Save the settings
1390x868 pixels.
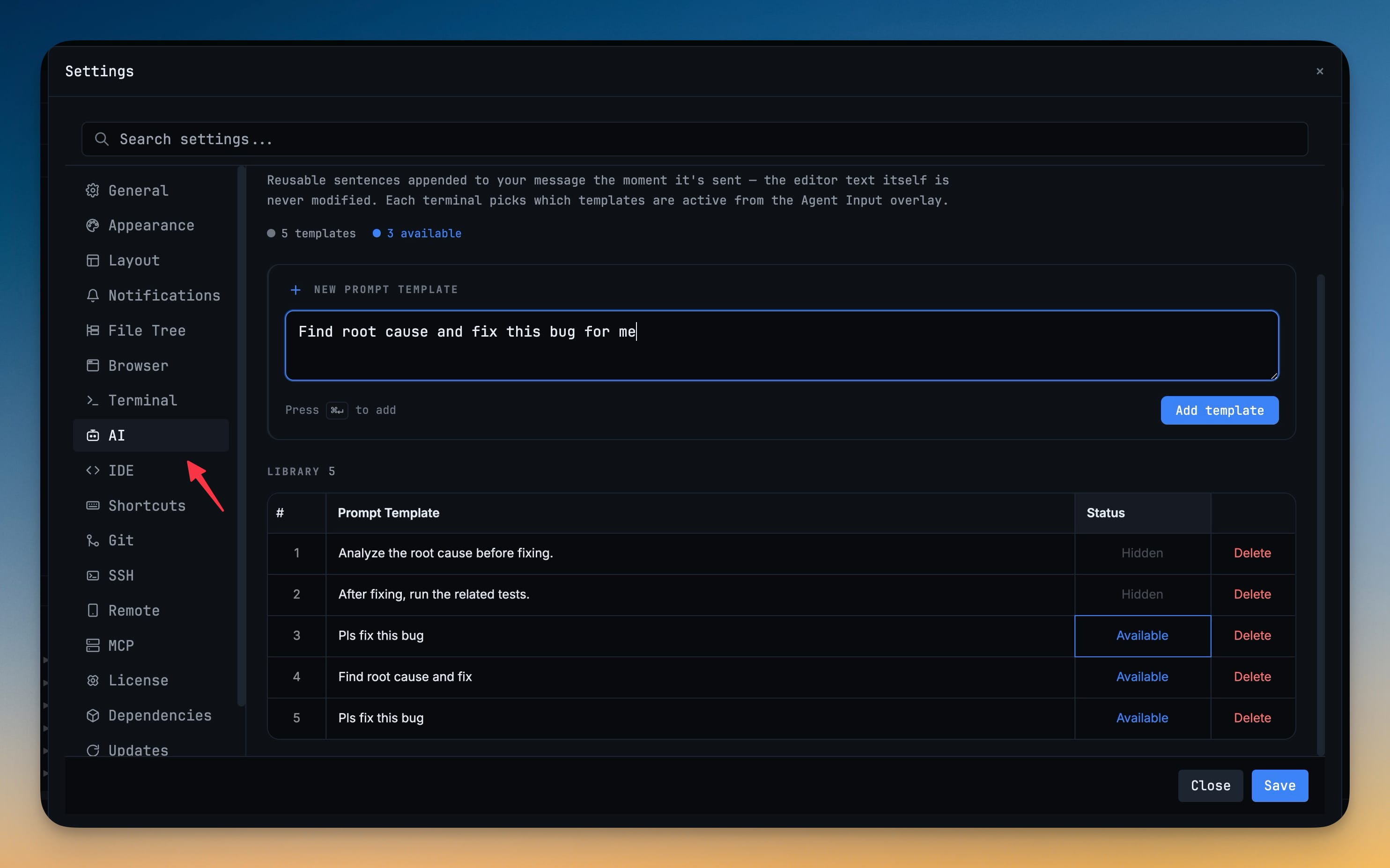click(x=1280, y=786)
